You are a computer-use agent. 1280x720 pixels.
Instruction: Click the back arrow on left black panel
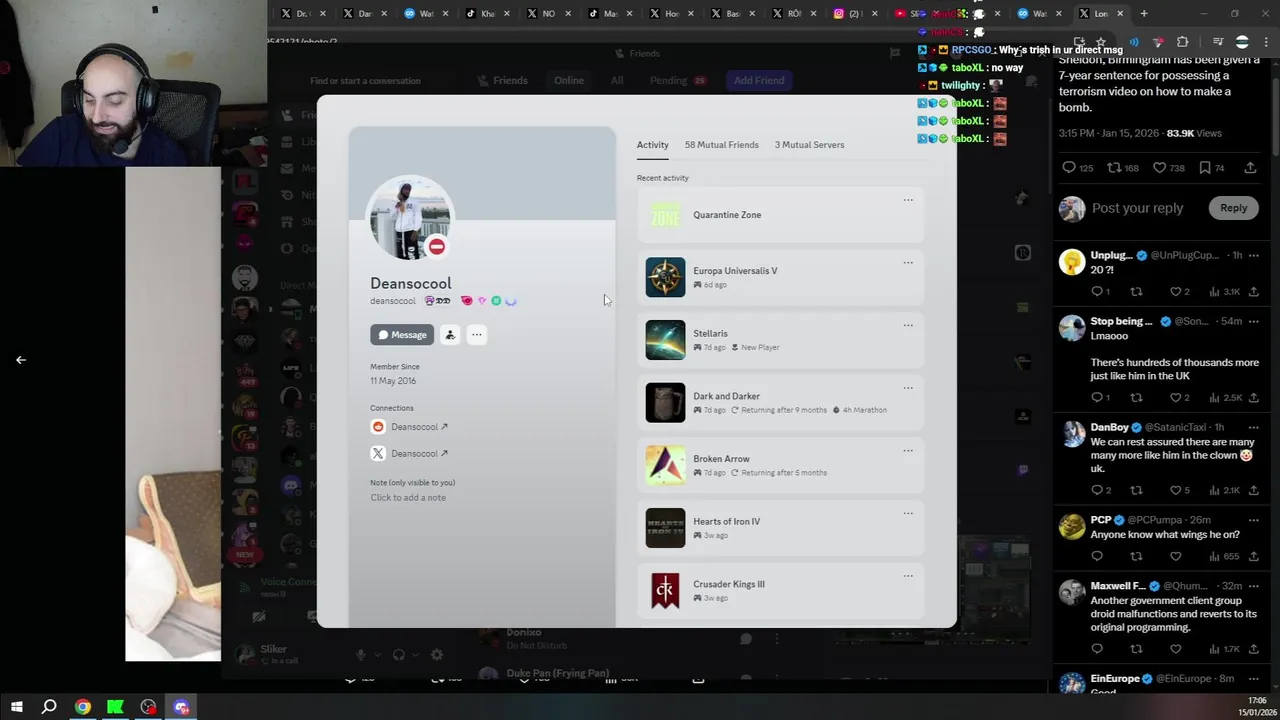(21, 360)
